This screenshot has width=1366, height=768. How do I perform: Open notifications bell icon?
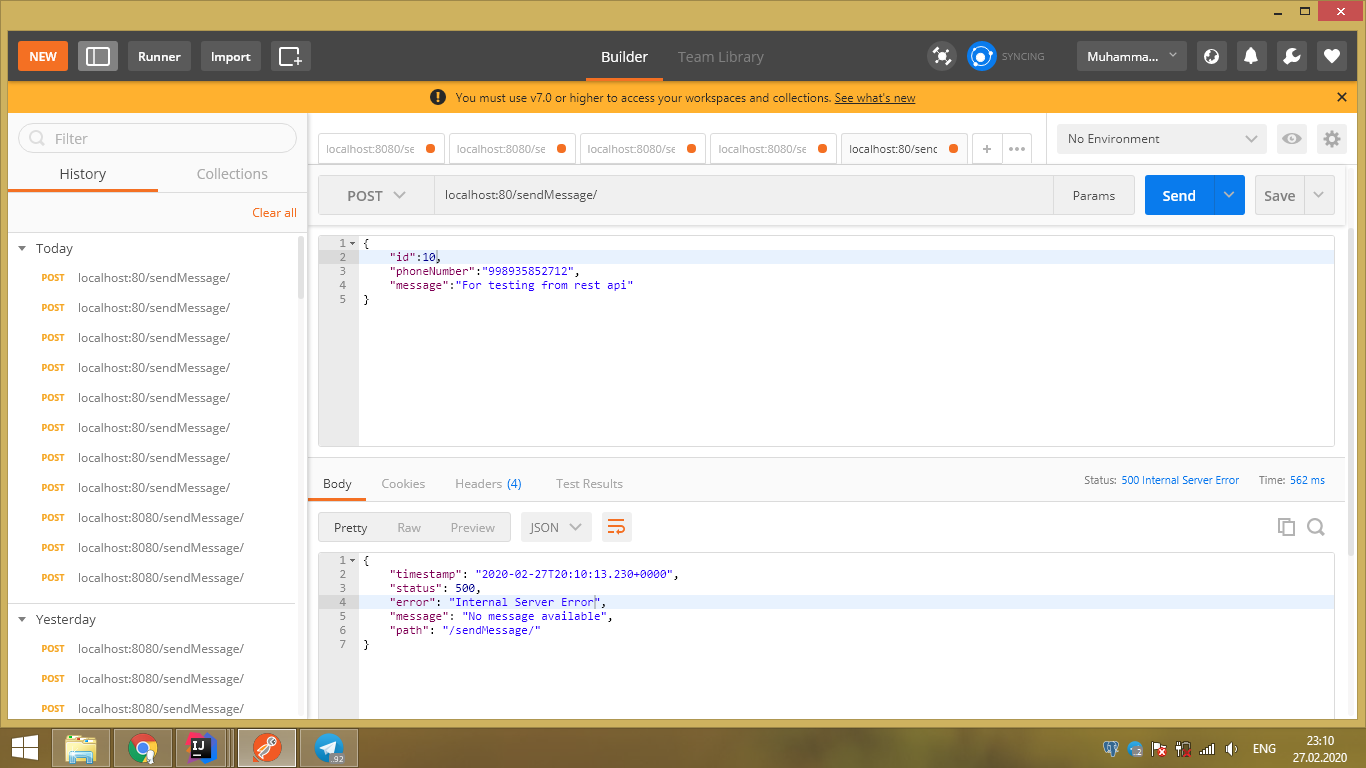(1251, 56)
